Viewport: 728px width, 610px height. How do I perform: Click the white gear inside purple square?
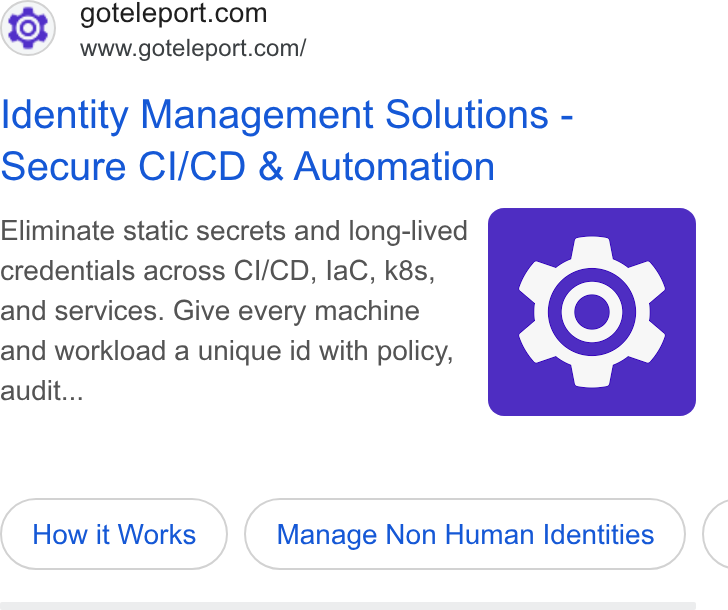592,311
